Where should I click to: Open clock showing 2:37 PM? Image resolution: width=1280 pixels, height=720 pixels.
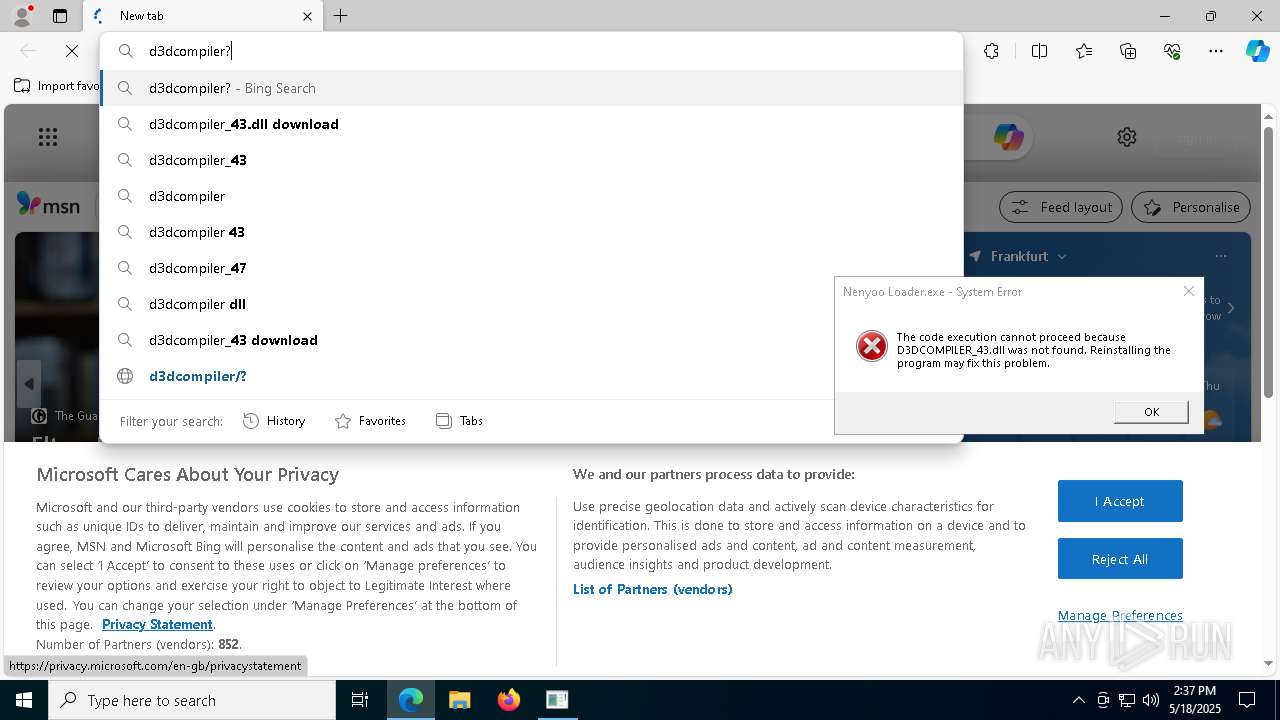tap(1193, 700)
